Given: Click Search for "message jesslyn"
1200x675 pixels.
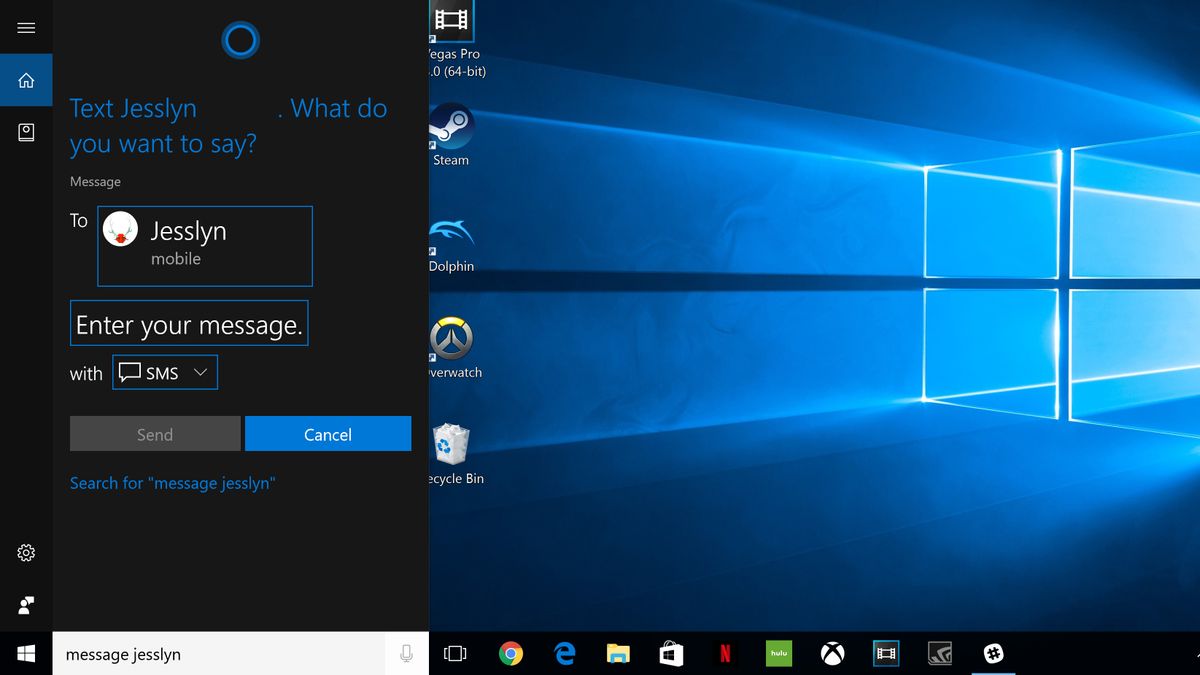Looking at the screenshot, I should [x=172, y=483].
